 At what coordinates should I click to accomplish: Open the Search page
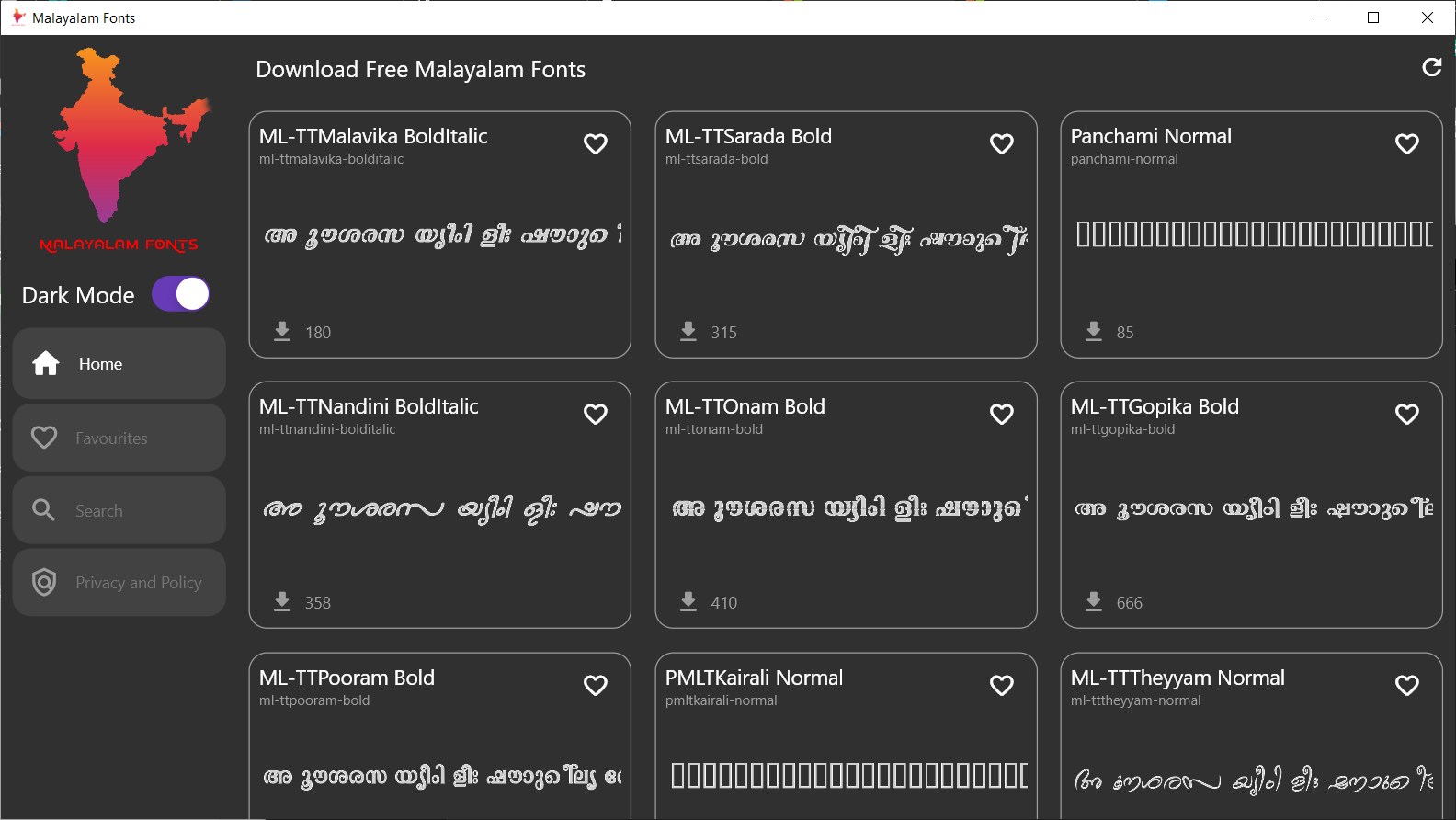click(x=119, y=510)
